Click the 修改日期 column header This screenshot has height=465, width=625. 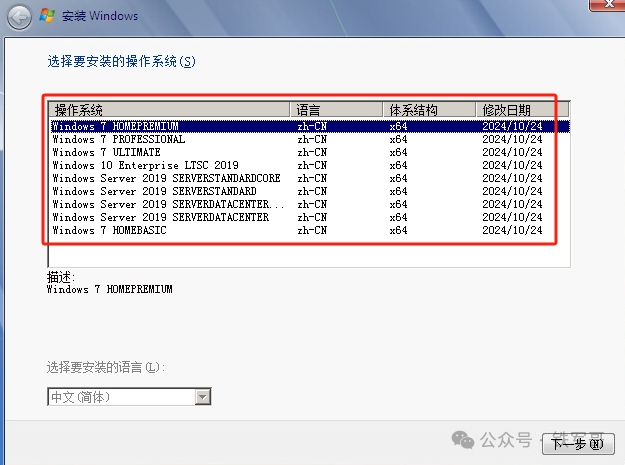coord(523,110)
